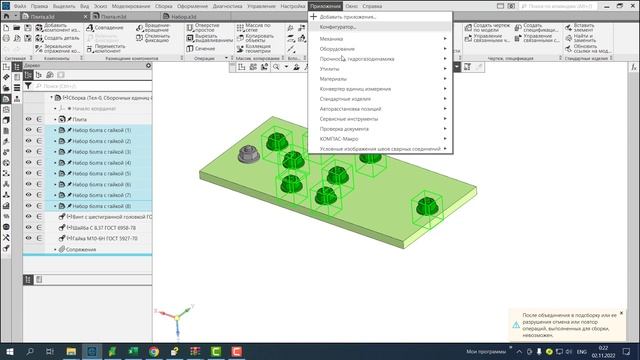Open dropdown arrow next to zoom icon
Viewport: 640px width, 360px height.
pyautogui.click(x=286, y=67)
